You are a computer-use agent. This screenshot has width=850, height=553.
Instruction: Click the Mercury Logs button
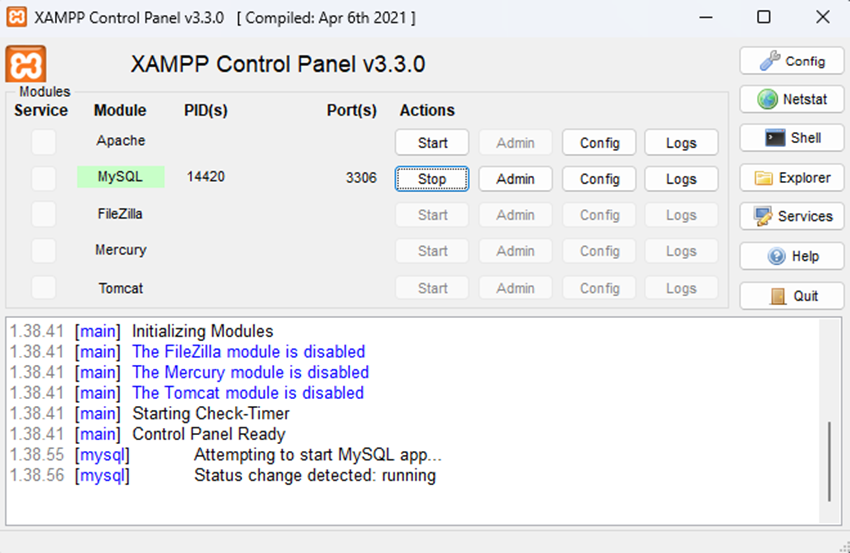(681, 251)
